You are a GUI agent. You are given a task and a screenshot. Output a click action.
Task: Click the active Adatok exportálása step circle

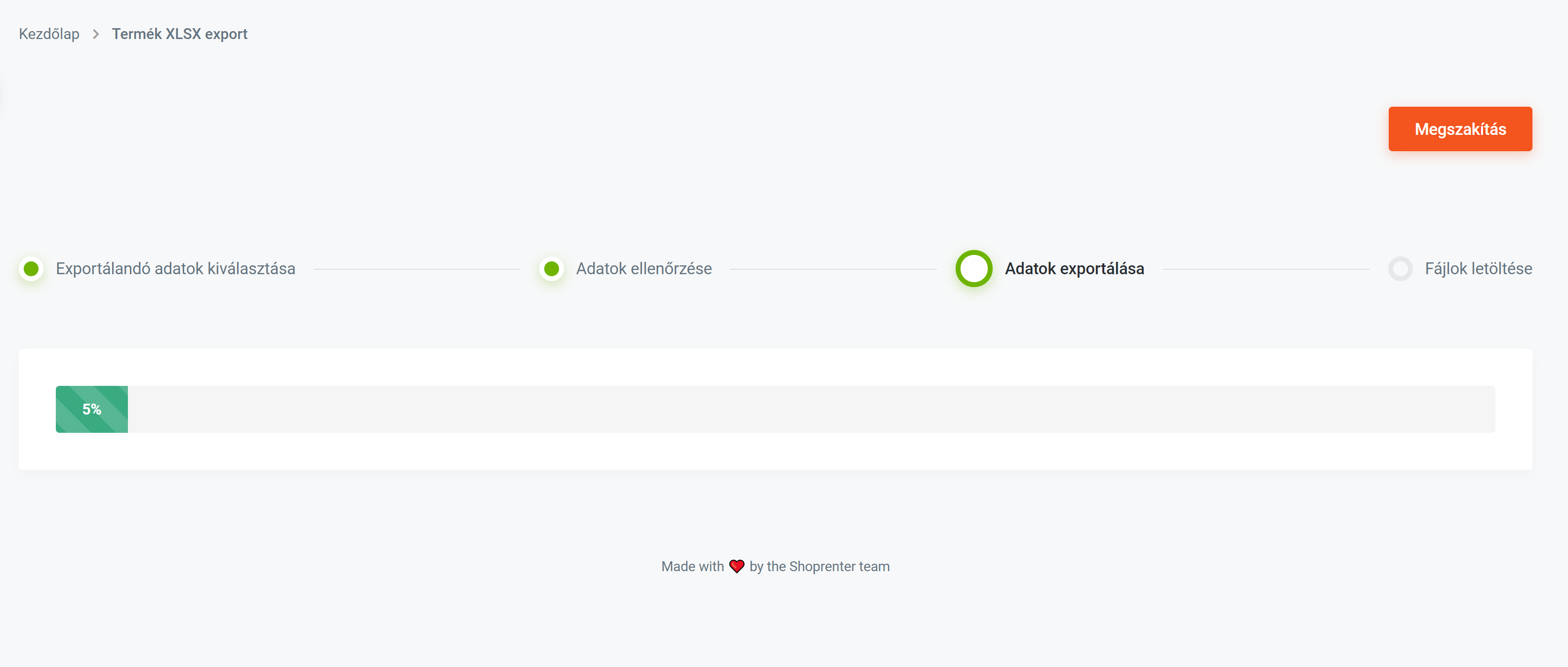[974, 269]
